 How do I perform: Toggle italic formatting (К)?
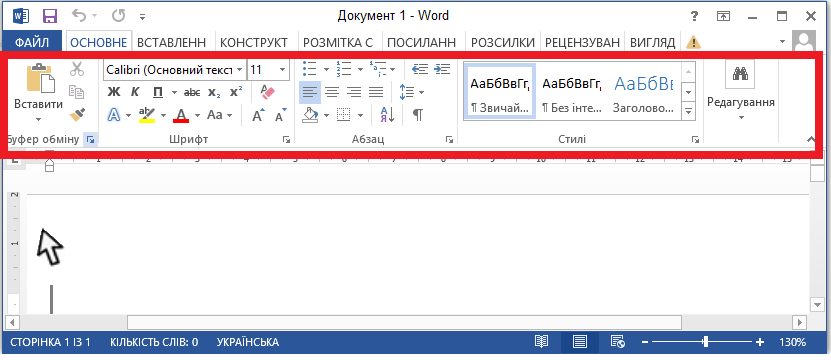135,92
